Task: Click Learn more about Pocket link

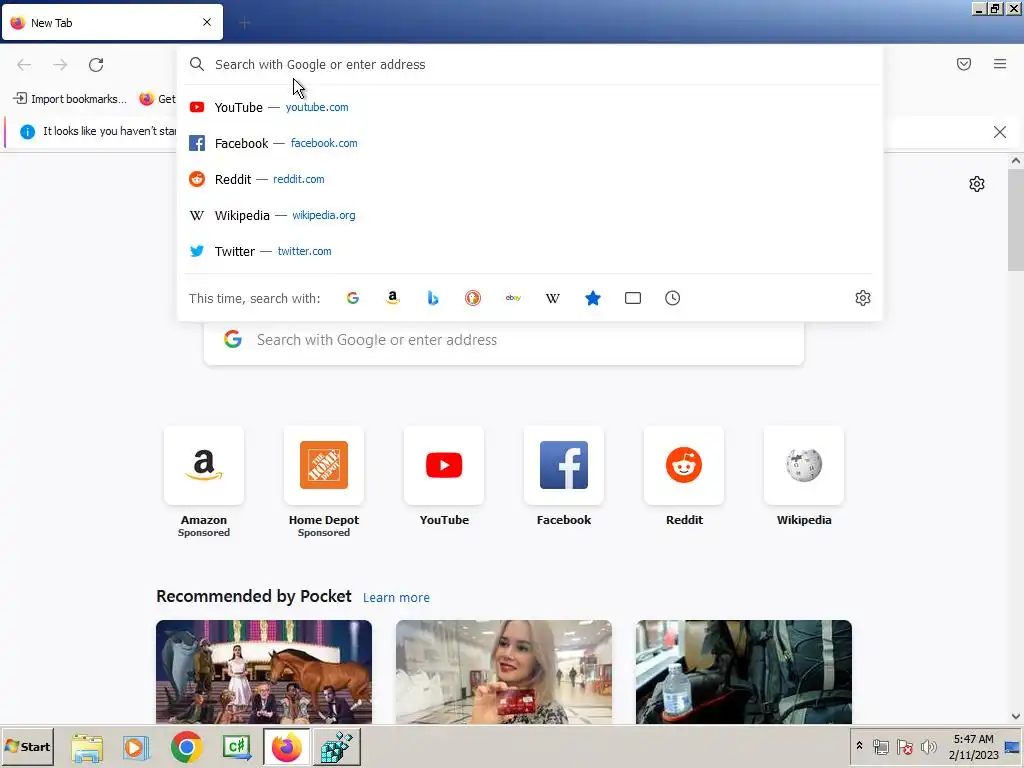Action: (396, 598)
